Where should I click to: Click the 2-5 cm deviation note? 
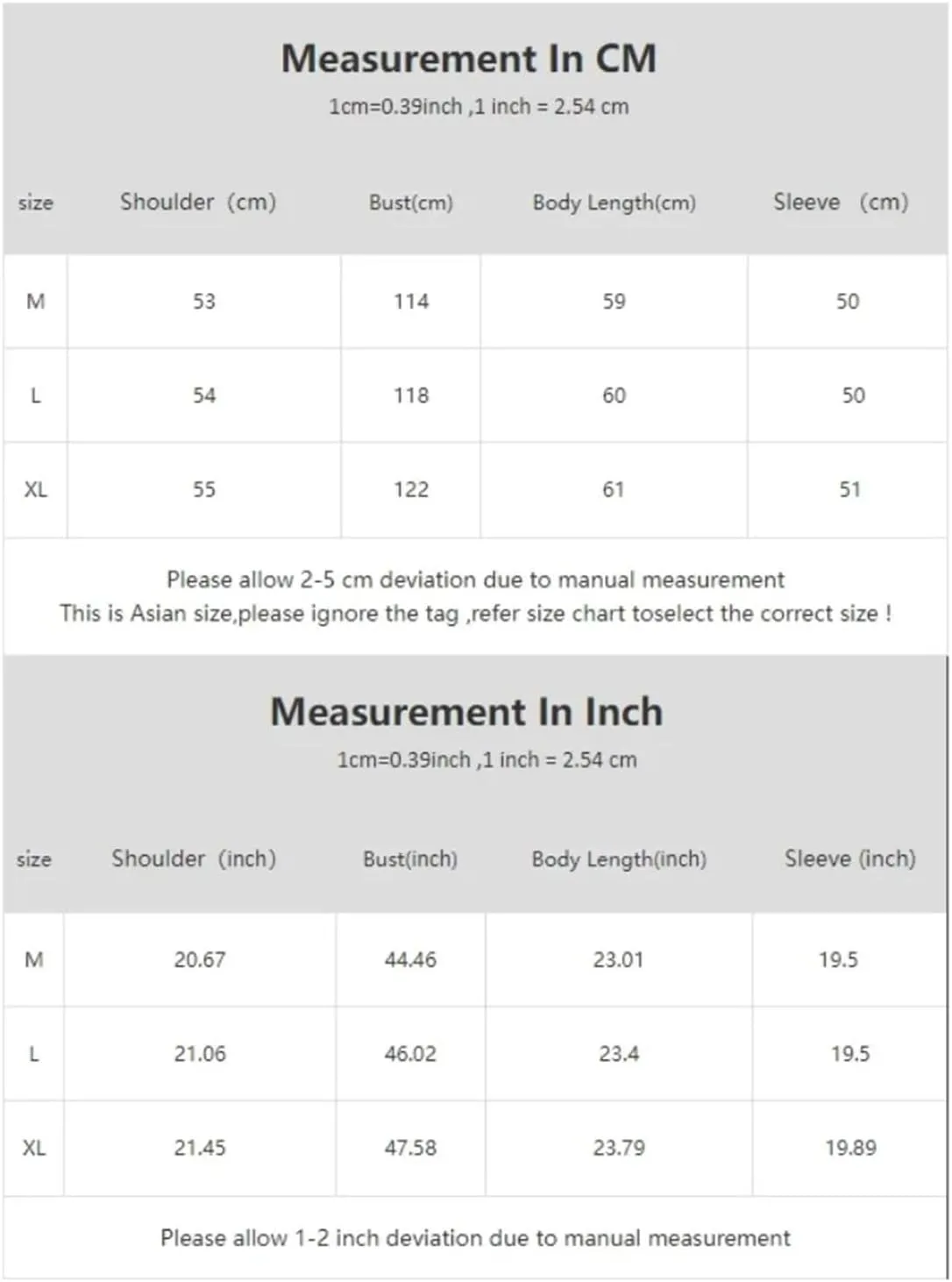pos(475,580)
